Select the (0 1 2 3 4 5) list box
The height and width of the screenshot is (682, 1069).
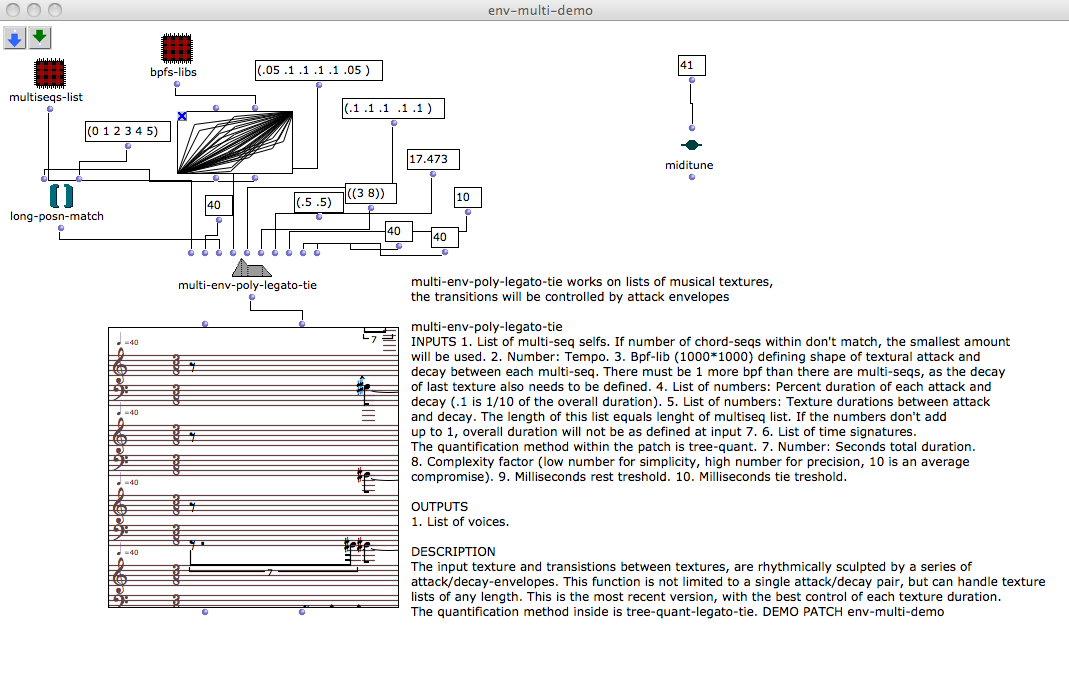(121, 131)
